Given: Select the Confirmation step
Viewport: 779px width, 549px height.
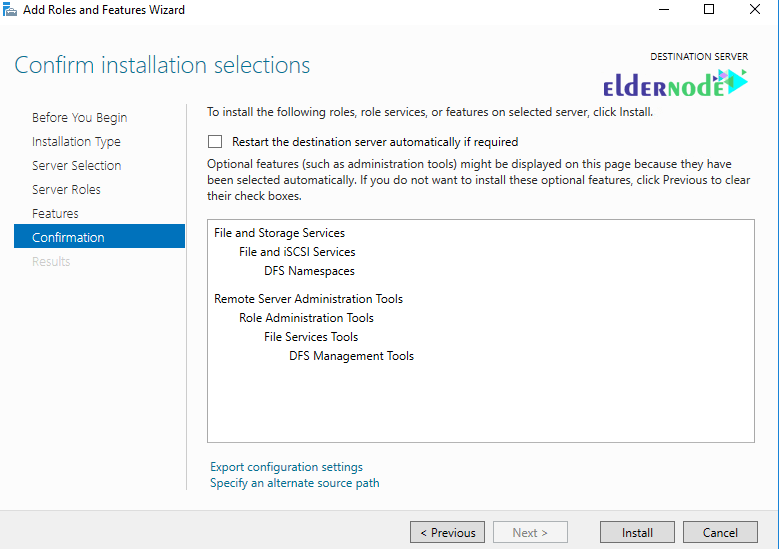Looking at the screenshot, I should tap(99, 236).
